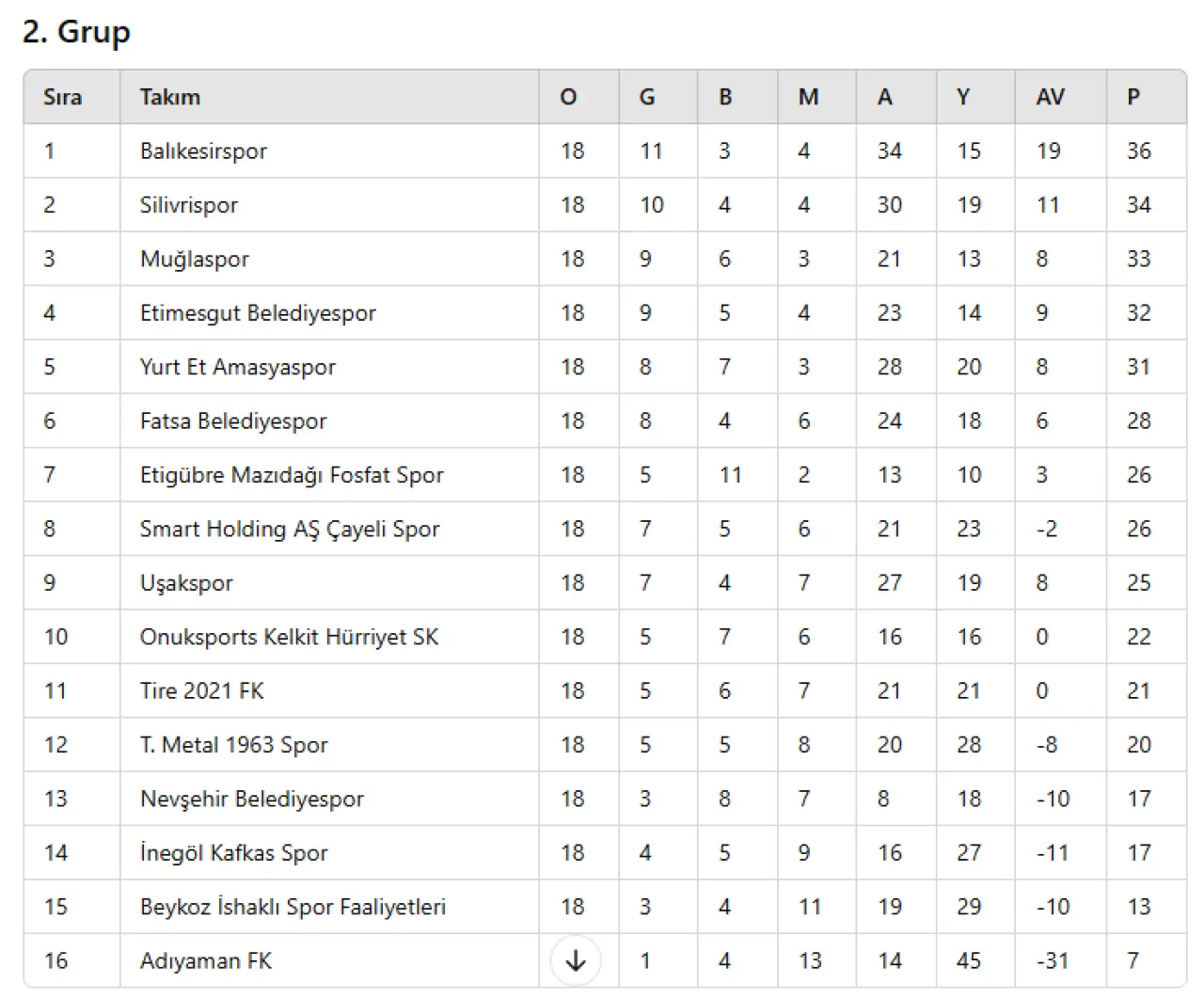Viewport: 1204px width, 998px height.
Task: Click the 2. Grup heading
Action: pyautogui.click(x=76, y=32)
